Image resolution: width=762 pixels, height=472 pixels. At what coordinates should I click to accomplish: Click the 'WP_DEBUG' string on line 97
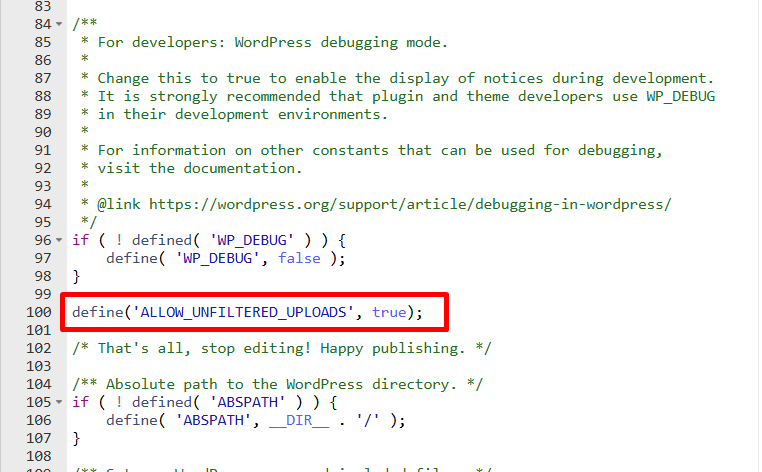tap(218, 258)
